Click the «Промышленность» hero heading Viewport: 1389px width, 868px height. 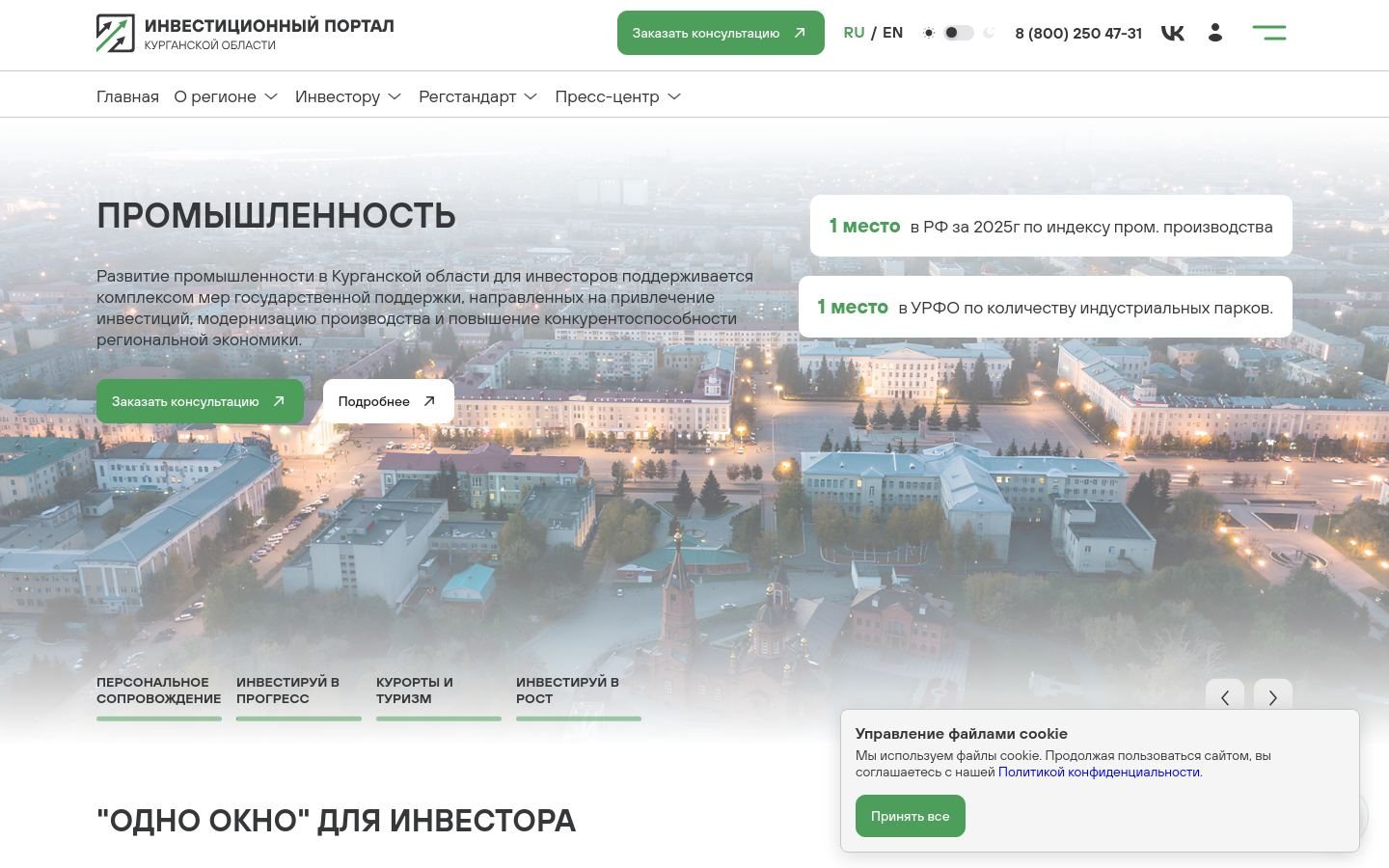click(x=276, y=215)
